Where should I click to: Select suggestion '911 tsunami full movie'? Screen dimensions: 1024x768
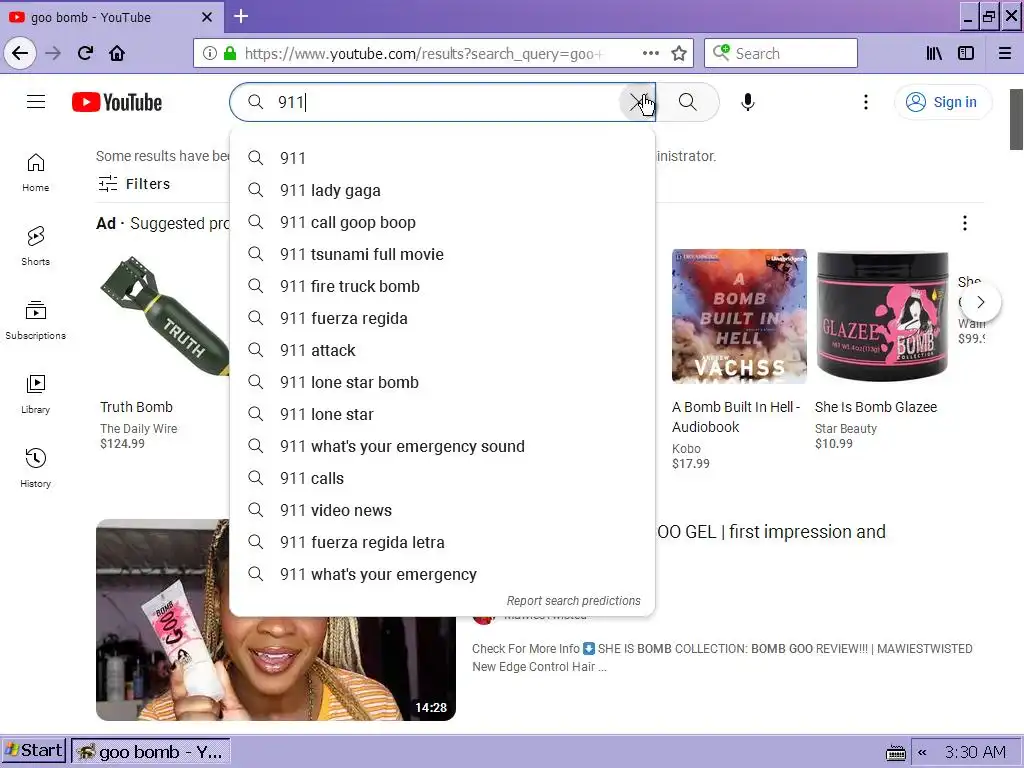pyautogui.click(x=442, y=254)
